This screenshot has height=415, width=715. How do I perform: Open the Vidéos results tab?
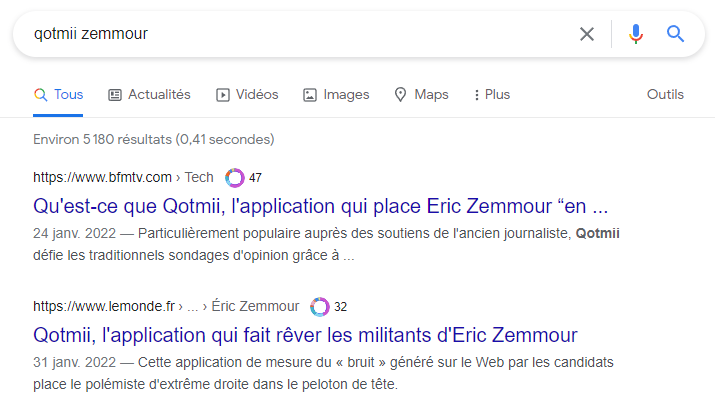[x=257, y=95]
